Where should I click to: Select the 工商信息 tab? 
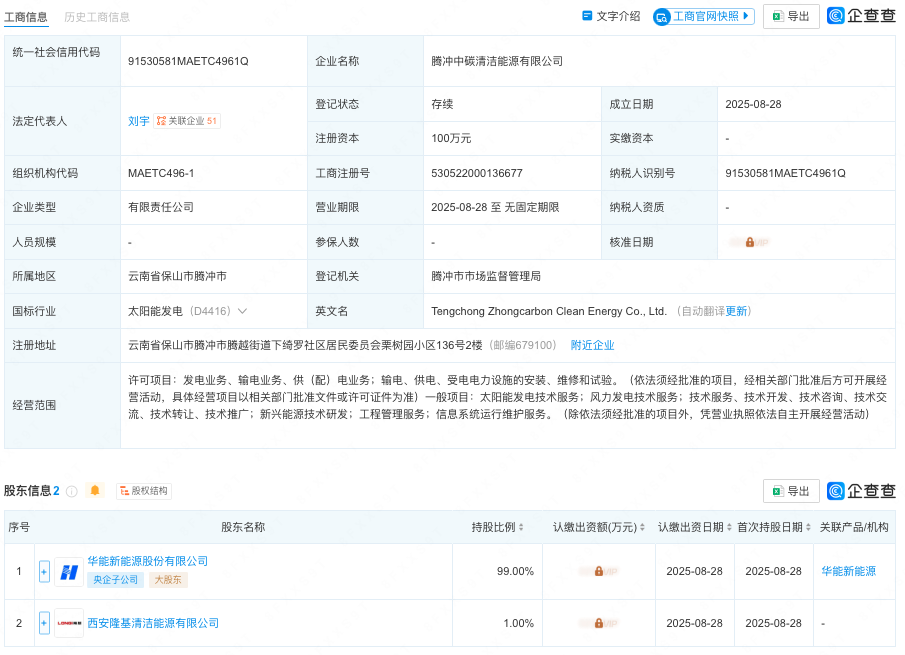click(29, 17)
